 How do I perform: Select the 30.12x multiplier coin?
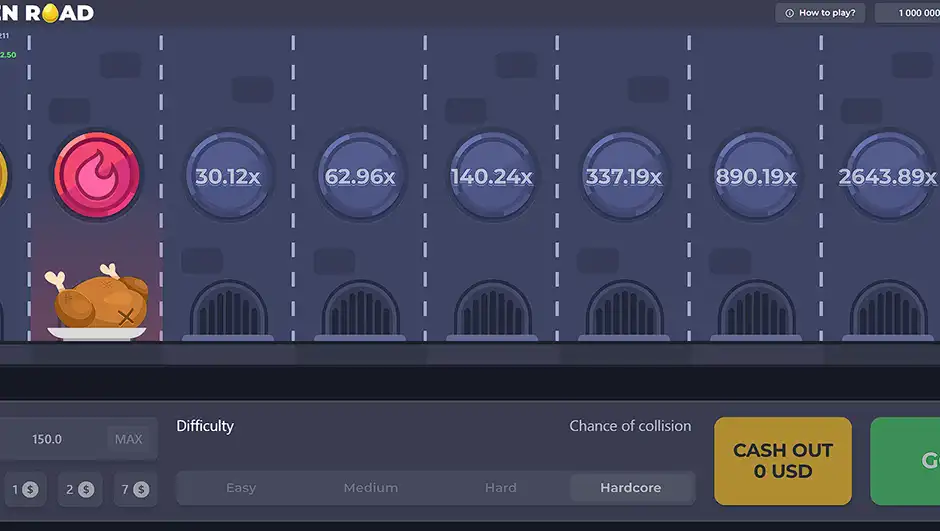point(228,176)
